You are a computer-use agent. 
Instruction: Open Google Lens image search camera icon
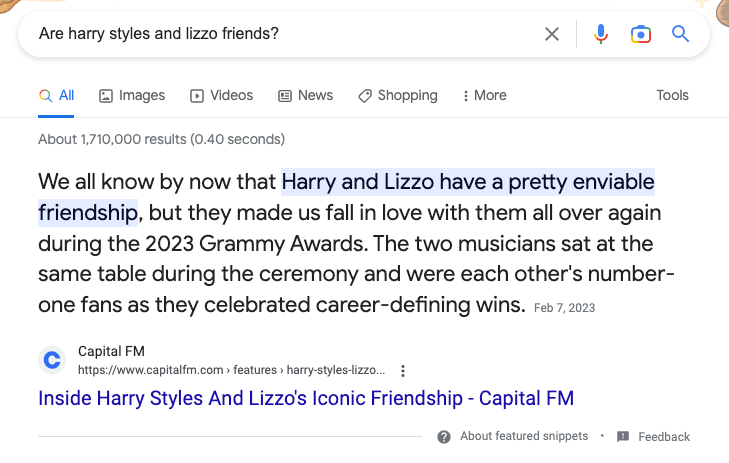click(x=640, y=34)
